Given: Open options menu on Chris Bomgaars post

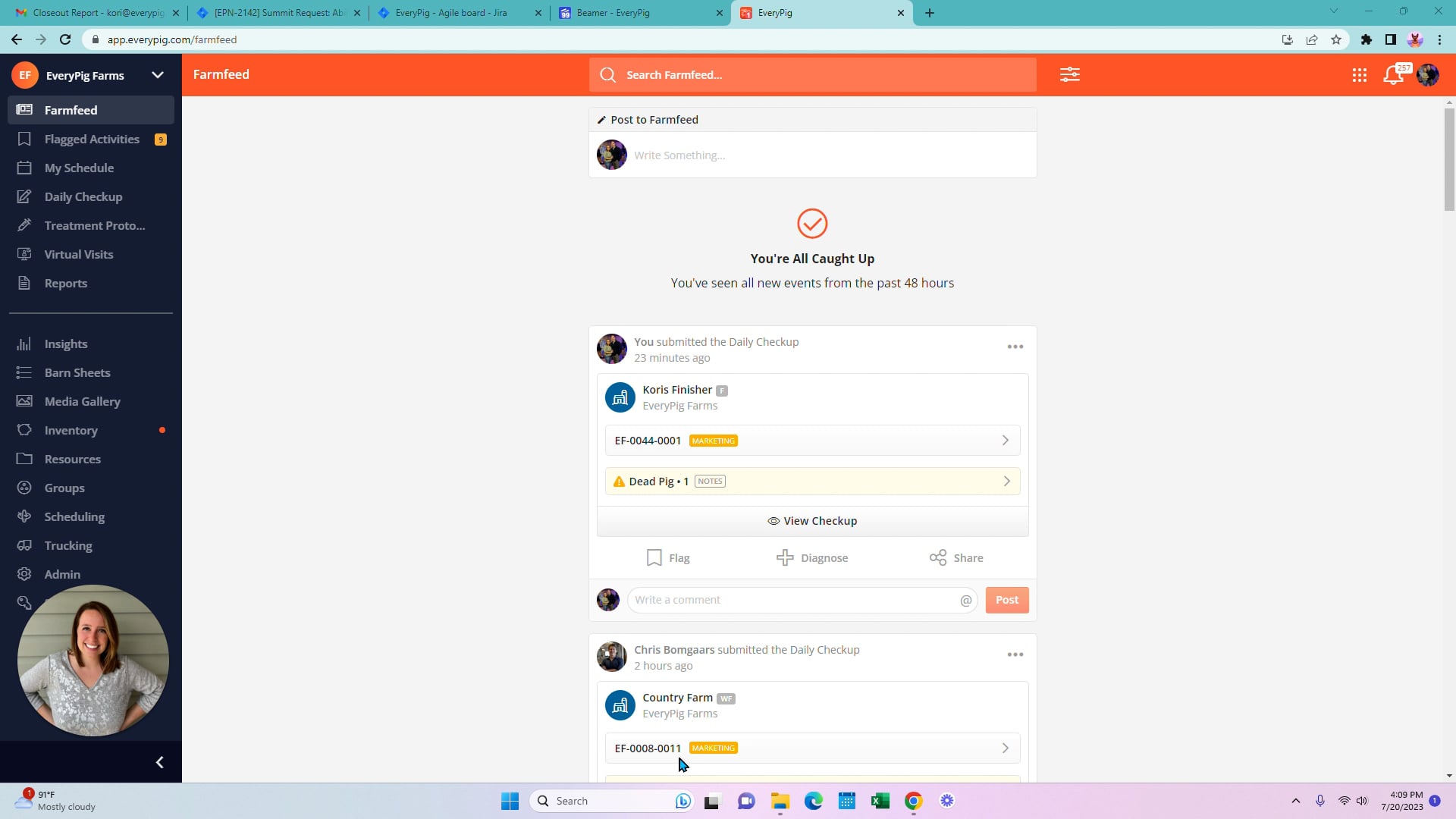Looking at the screenshot, I should click(1015, 654).
